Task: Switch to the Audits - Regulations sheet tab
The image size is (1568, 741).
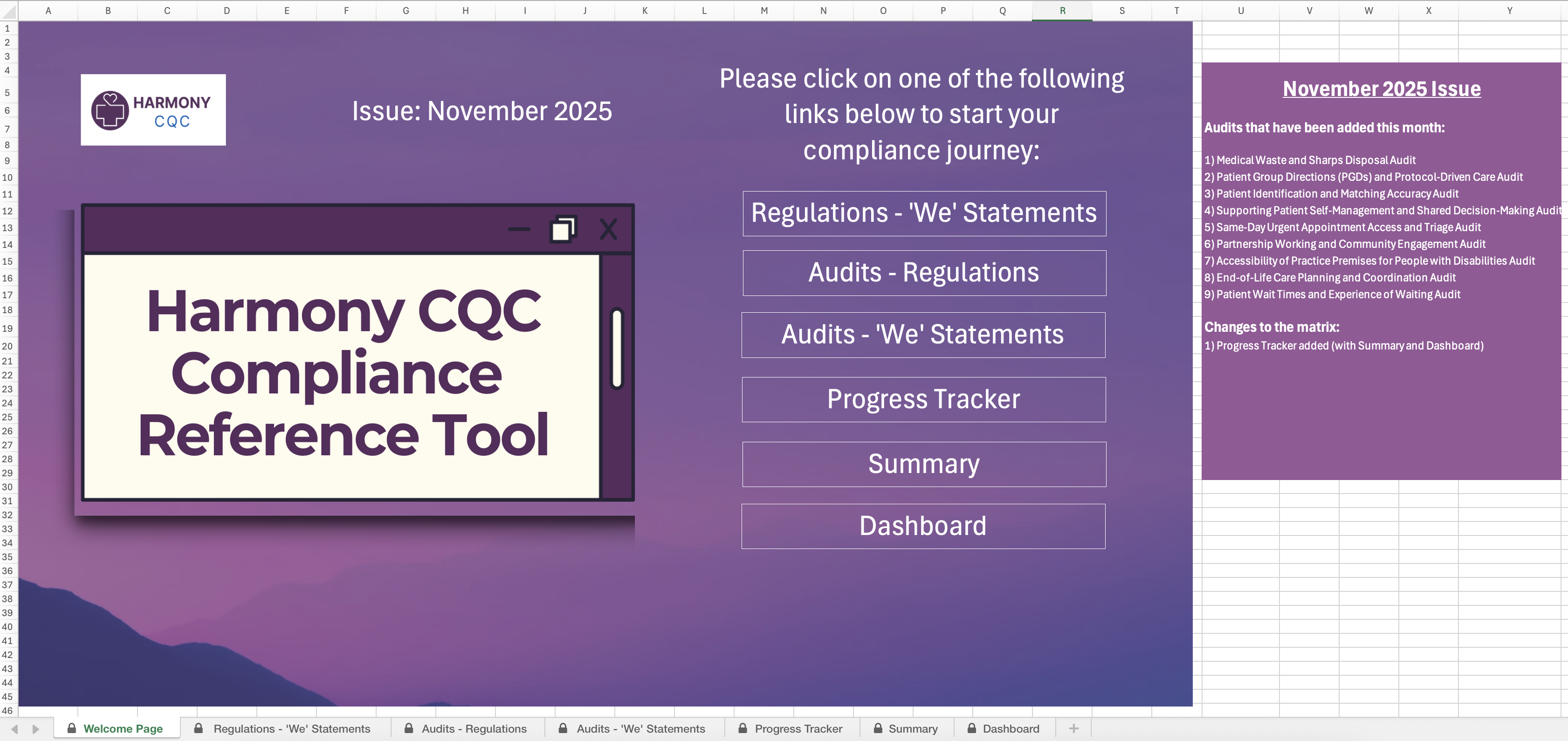Action: click(x=474, y=728)
